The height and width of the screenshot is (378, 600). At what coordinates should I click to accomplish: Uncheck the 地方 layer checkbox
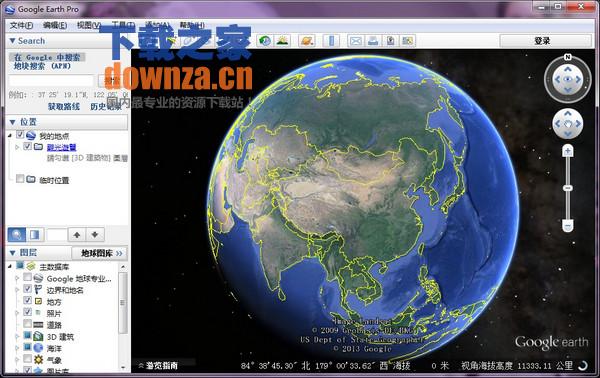tap(28, 300)
